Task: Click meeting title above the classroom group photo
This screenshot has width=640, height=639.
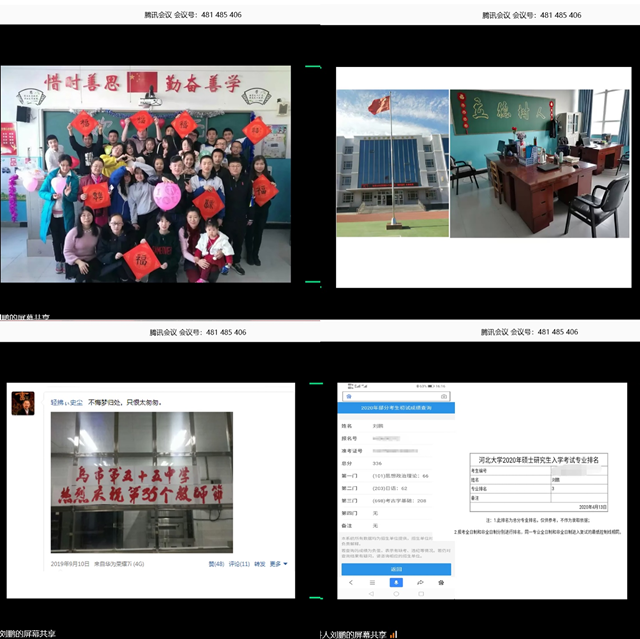Action: tap(193, 15)
